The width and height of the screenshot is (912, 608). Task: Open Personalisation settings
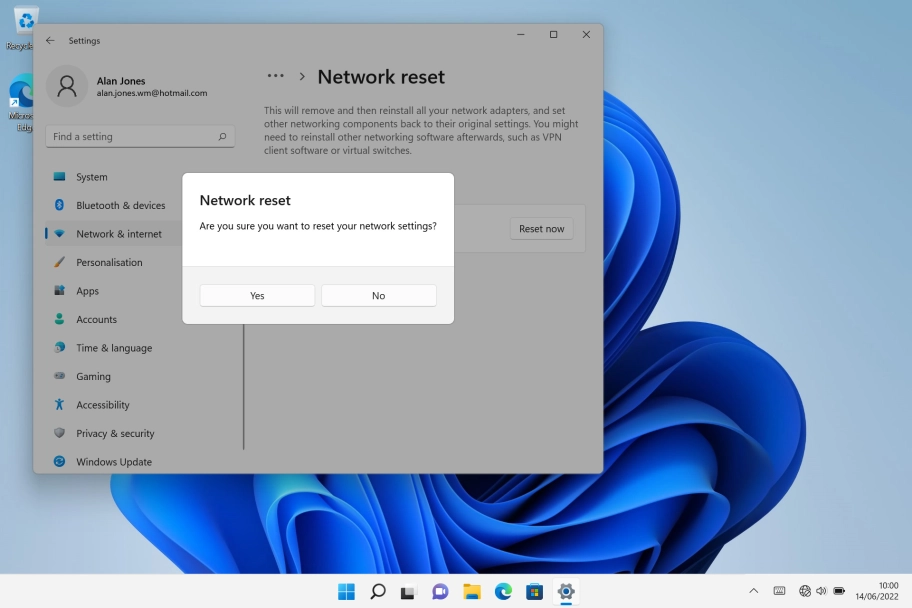click(x=62, y=262)
